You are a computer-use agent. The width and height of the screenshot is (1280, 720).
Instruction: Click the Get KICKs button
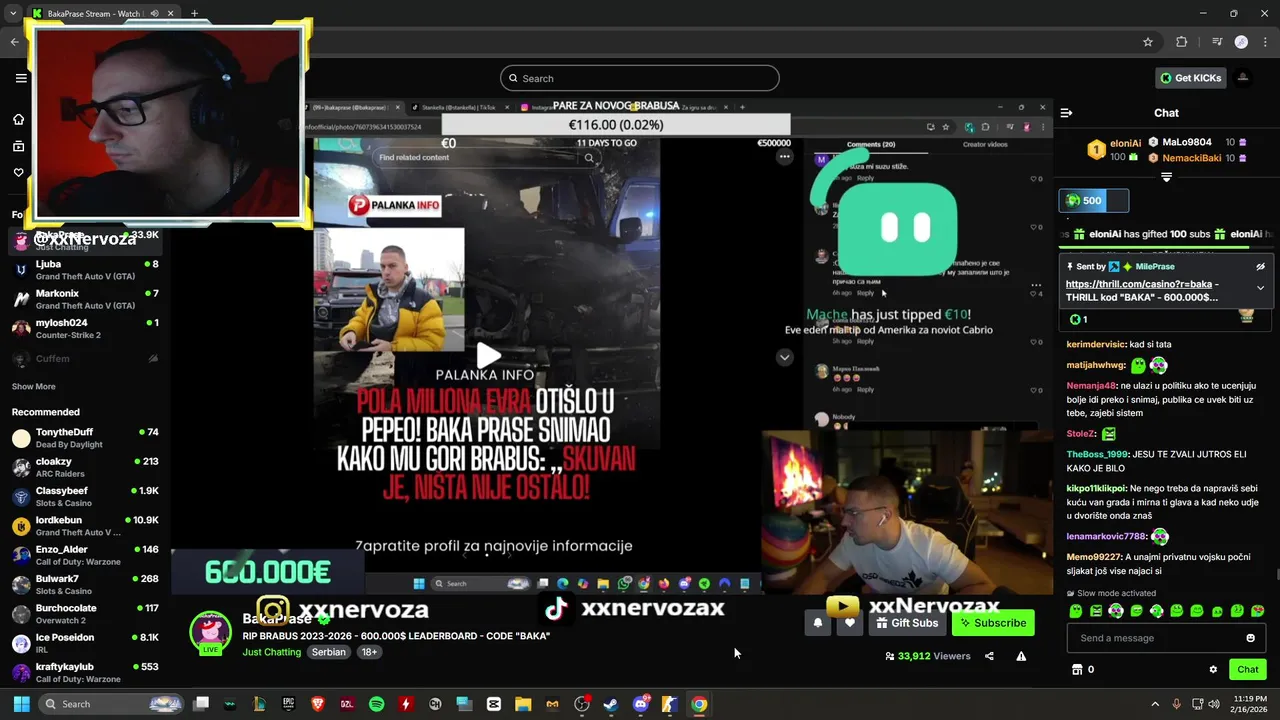click(x=1190, y=78)
